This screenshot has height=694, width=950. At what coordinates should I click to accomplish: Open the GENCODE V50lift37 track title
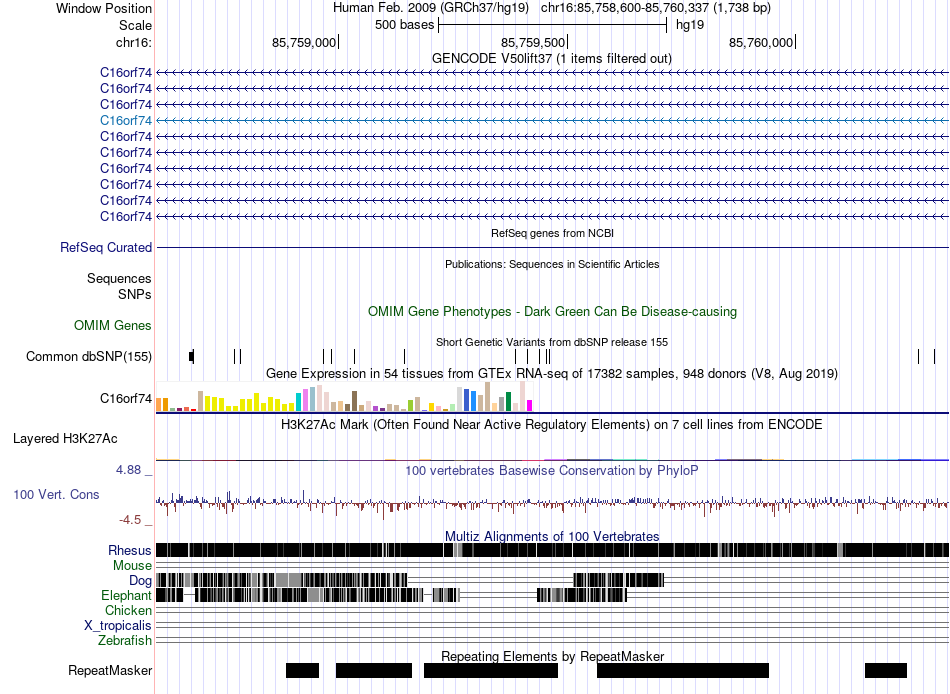click(x=551, y=58)
